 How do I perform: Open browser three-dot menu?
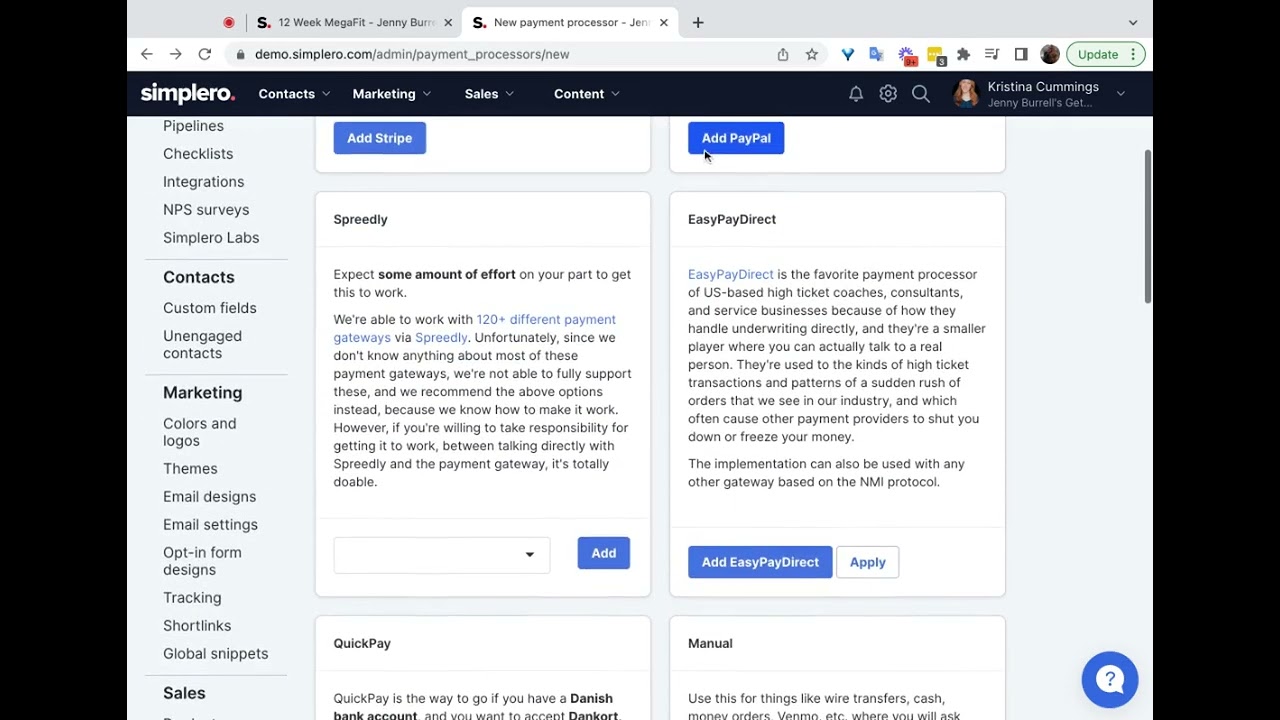1133,54
